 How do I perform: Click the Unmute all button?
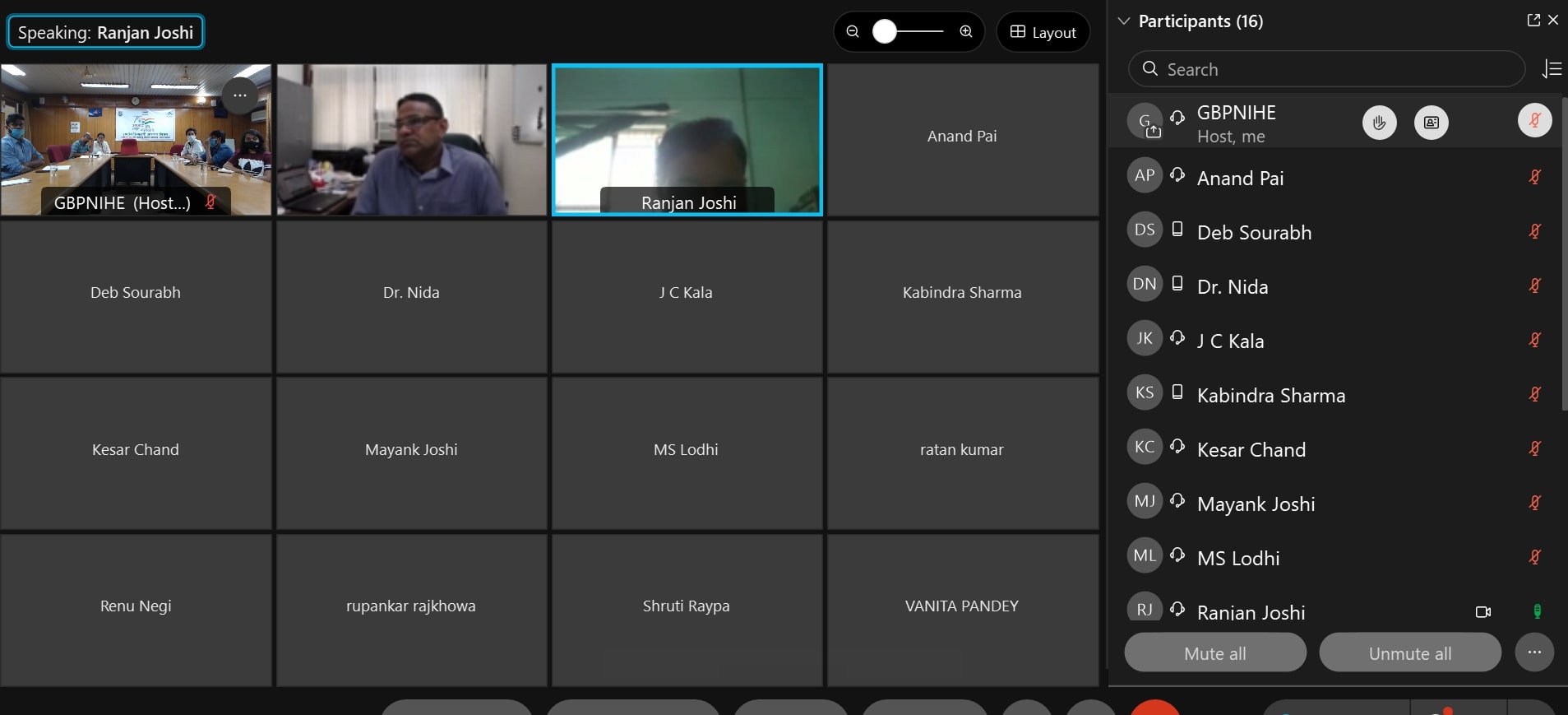(1409, 653)
